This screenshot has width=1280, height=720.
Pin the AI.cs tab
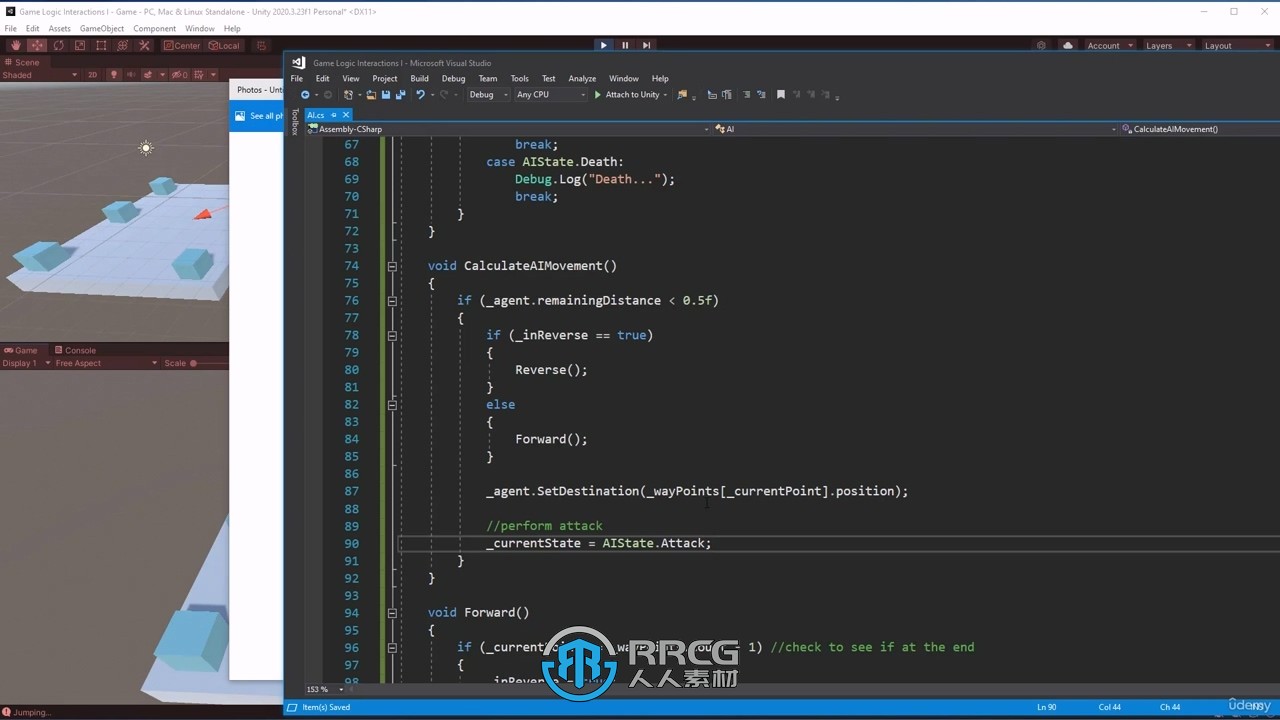coord(334,115)
